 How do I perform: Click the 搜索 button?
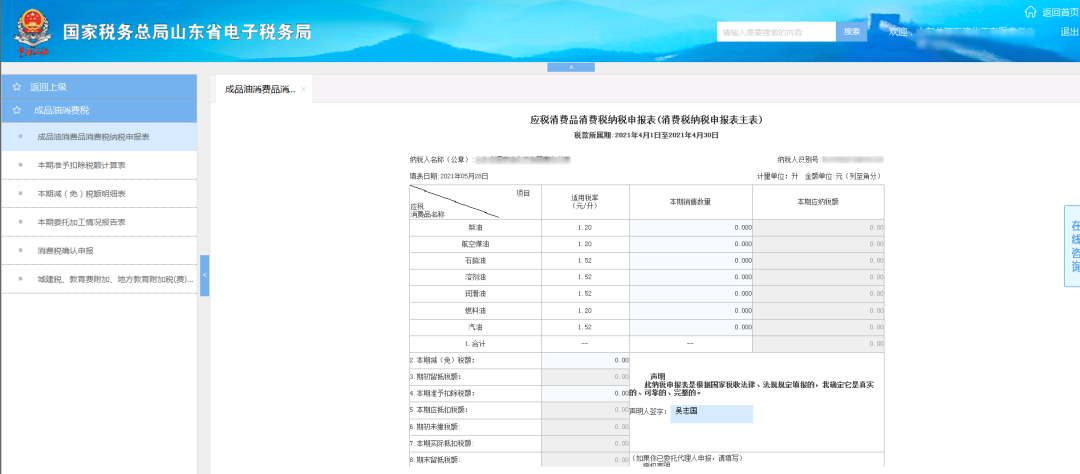pyautogui.click(x=852, y=32)
